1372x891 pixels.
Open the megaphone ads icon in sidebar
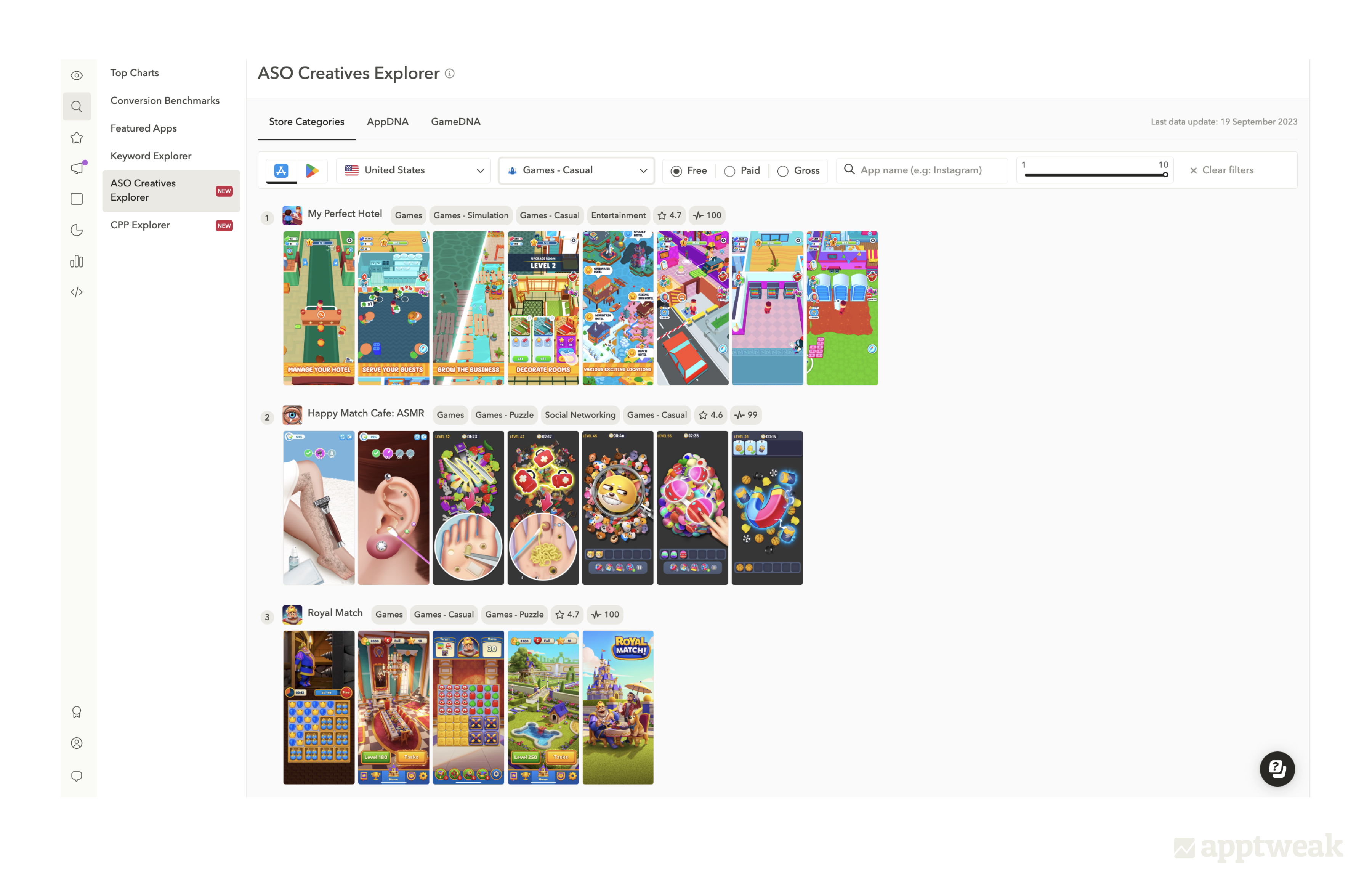tap(78, 168)
